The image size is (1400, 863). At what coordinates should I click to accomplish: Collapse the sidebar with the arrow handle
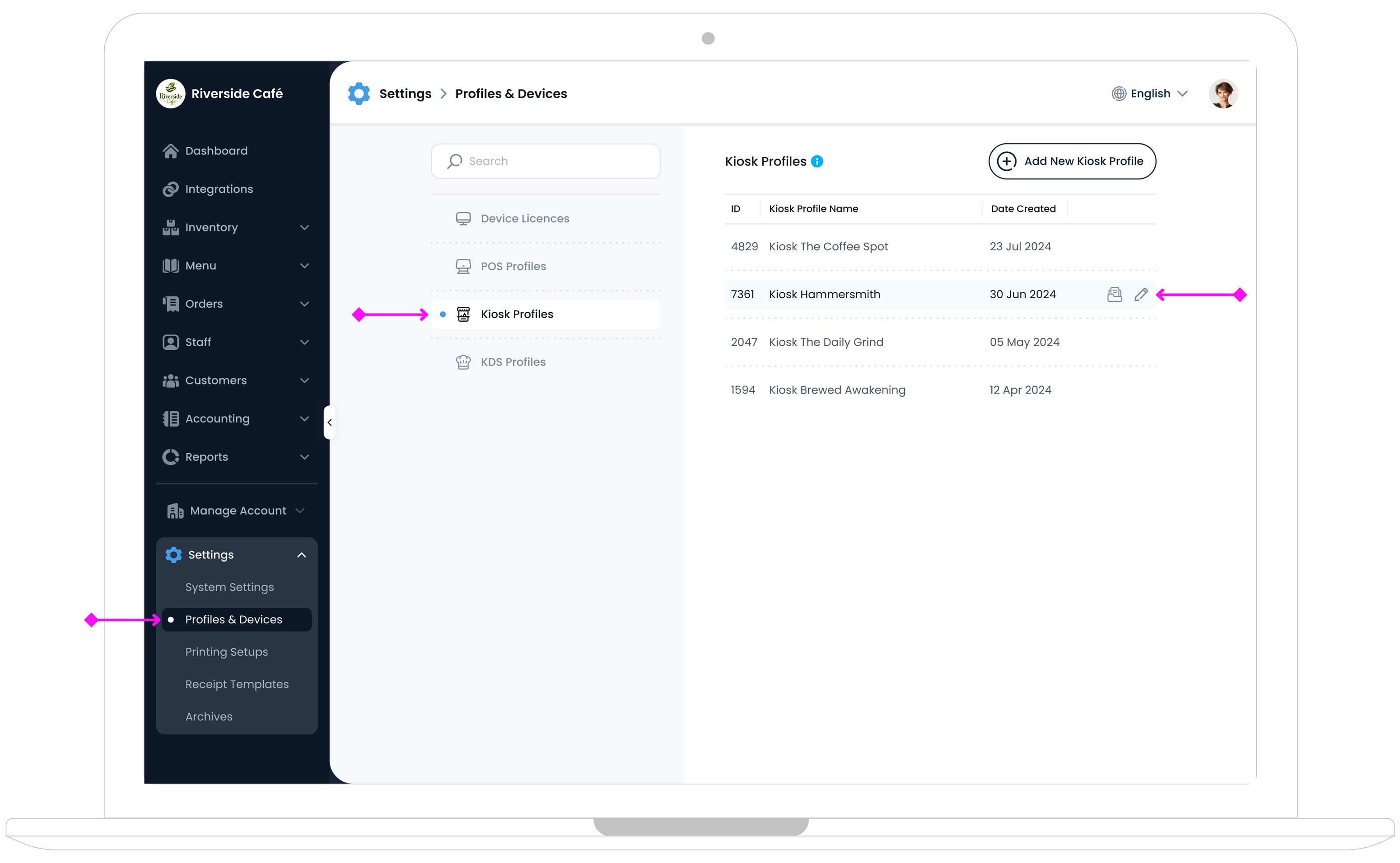point(330,423)
